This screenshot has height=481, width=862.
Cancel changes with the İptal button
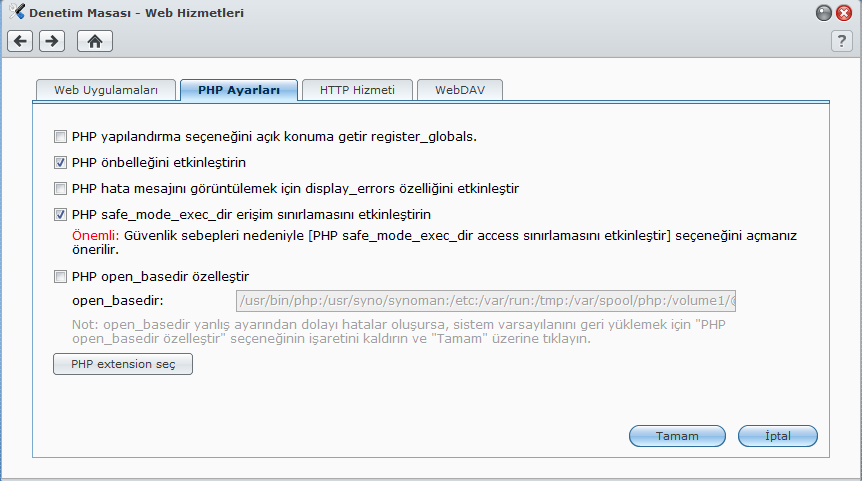(x=777, y=436)
